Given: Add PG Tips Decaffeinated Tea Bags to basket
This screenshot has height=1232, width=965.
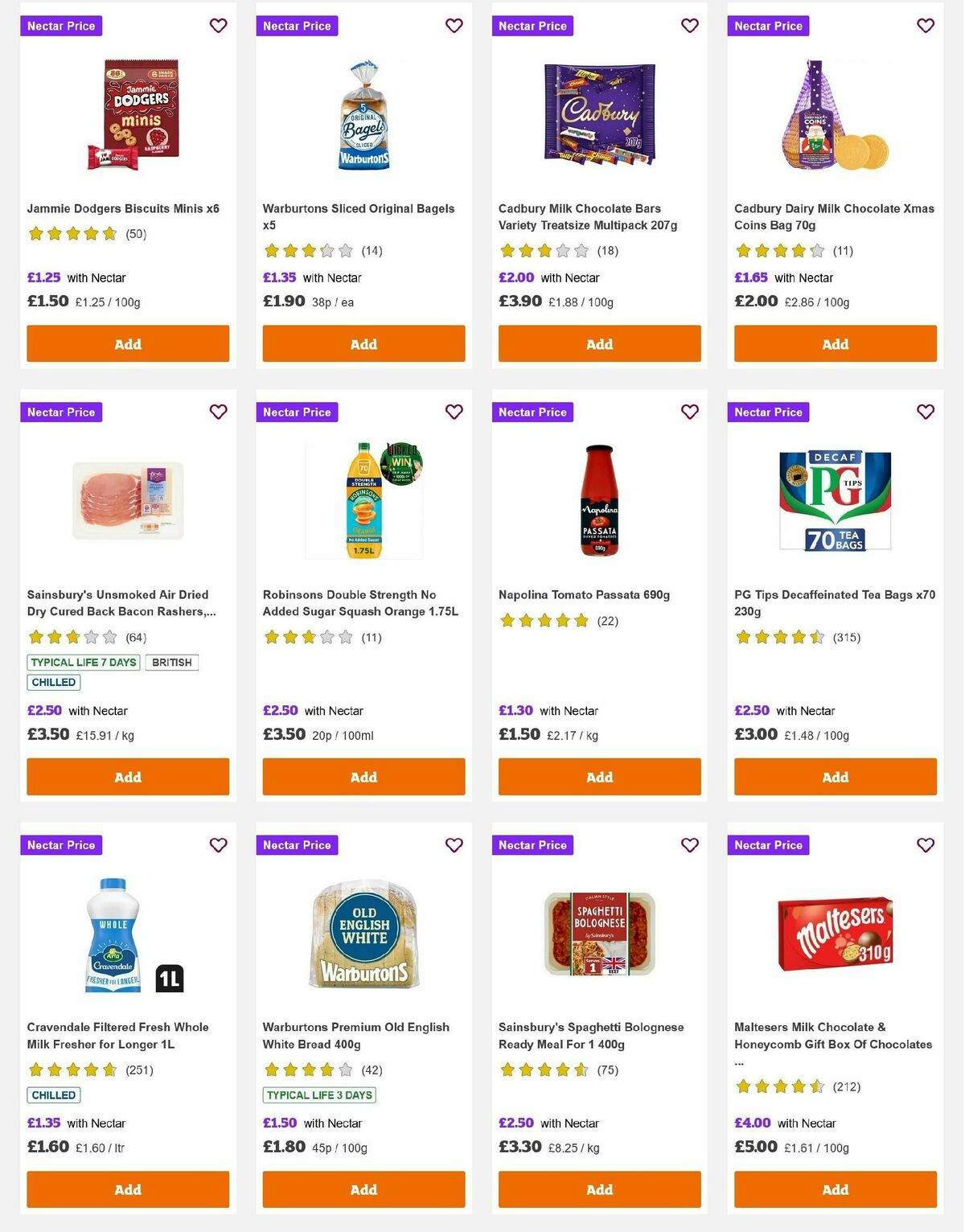Looking at the screenshot, I should pyautogui.click(x=835, y=777).
